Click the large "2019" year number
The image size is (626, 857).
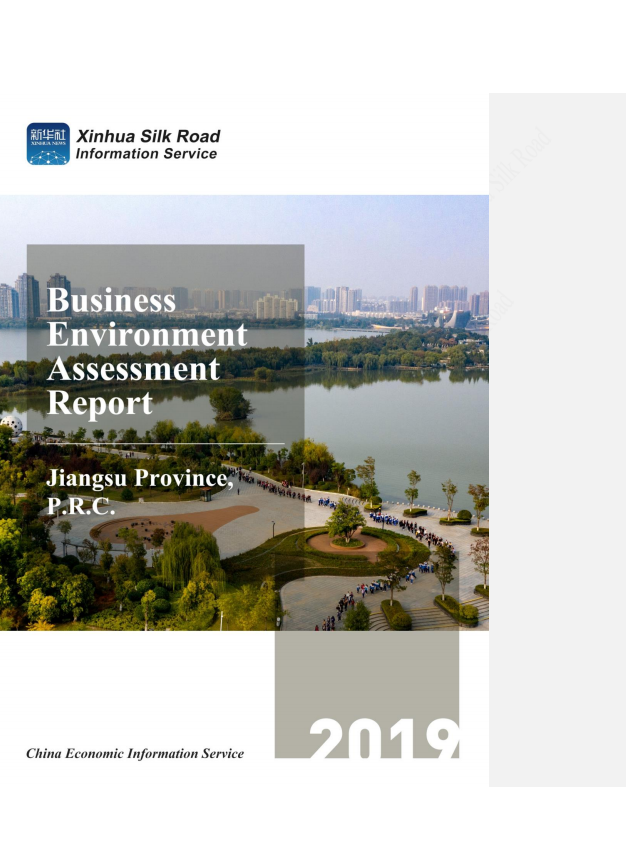(383, 739)
